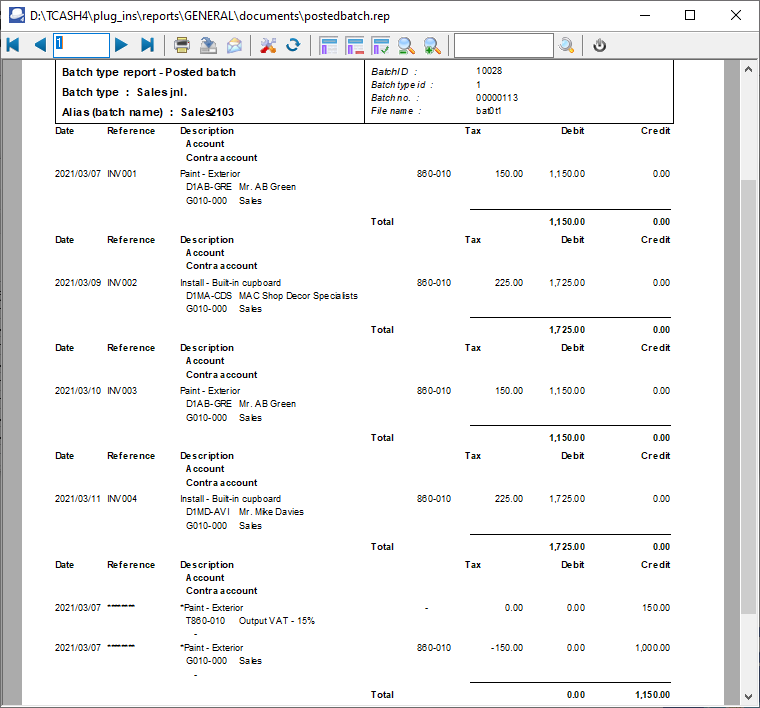Go to the first page of report

pos(13,45)
